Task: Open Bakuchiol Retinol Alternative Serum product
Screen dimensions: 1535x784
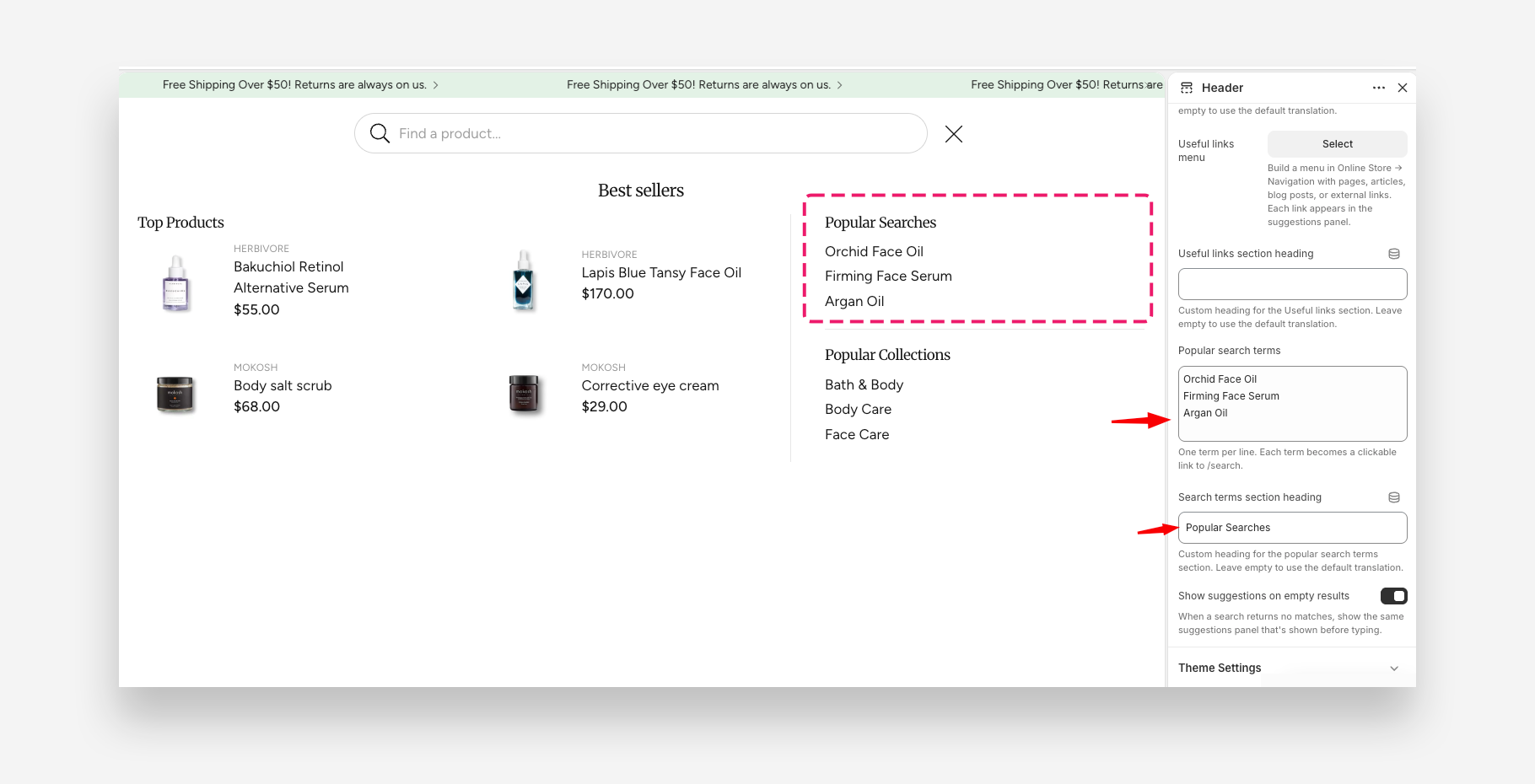Action: tap(291, 277)
